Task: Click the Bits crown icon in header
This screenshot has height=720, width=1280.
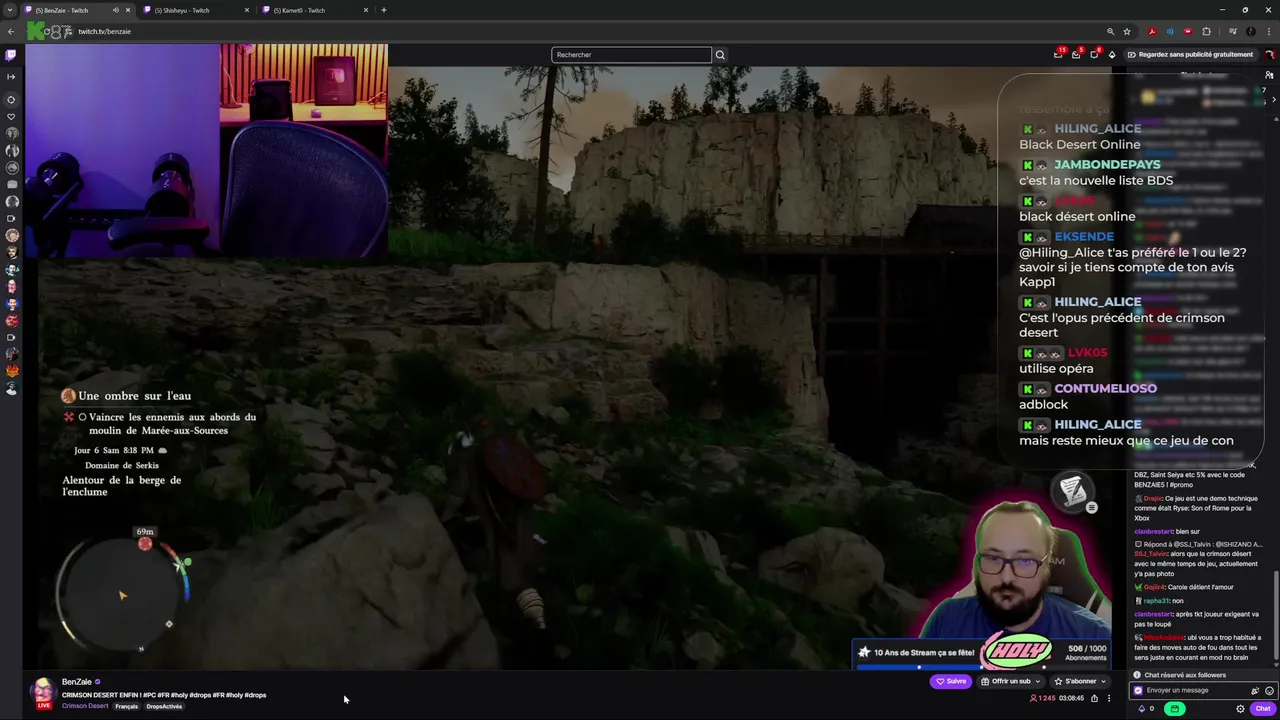Action: pyautogui.click(x=1112, y=55)
